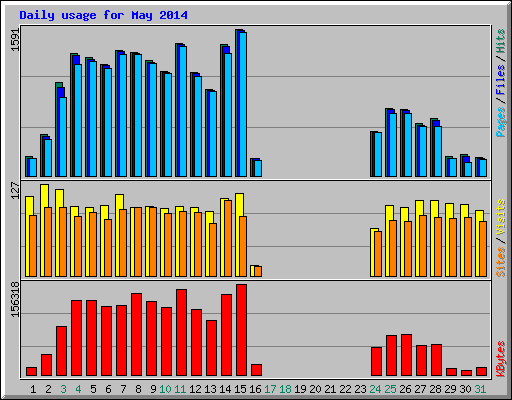The width and height of the screenshot is (512, 400).
Task: Click day 20 on the x-axis
Action: point(315,389)
